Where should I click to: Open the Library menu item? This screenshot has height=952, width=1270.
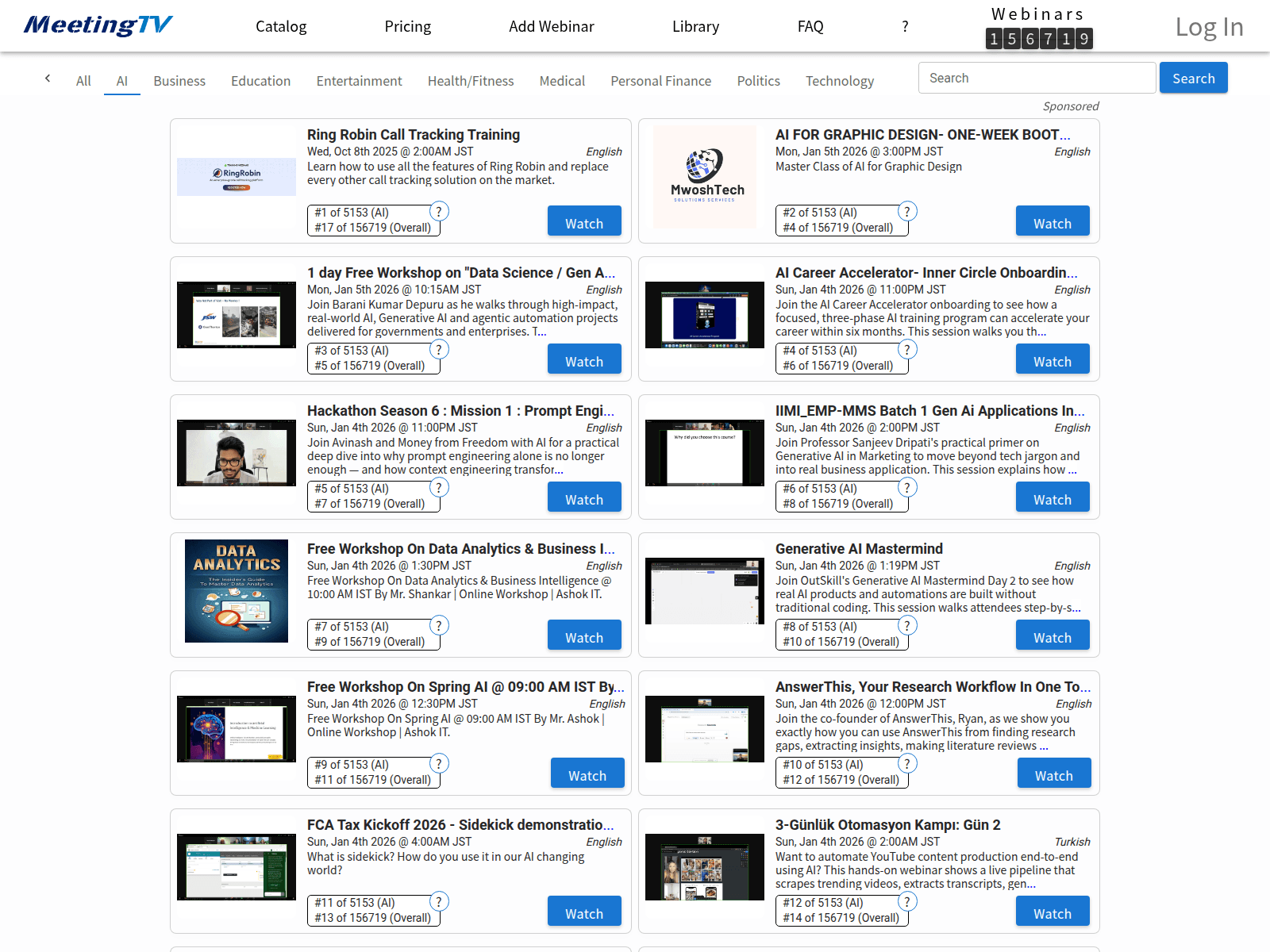[x=696, y=26]
